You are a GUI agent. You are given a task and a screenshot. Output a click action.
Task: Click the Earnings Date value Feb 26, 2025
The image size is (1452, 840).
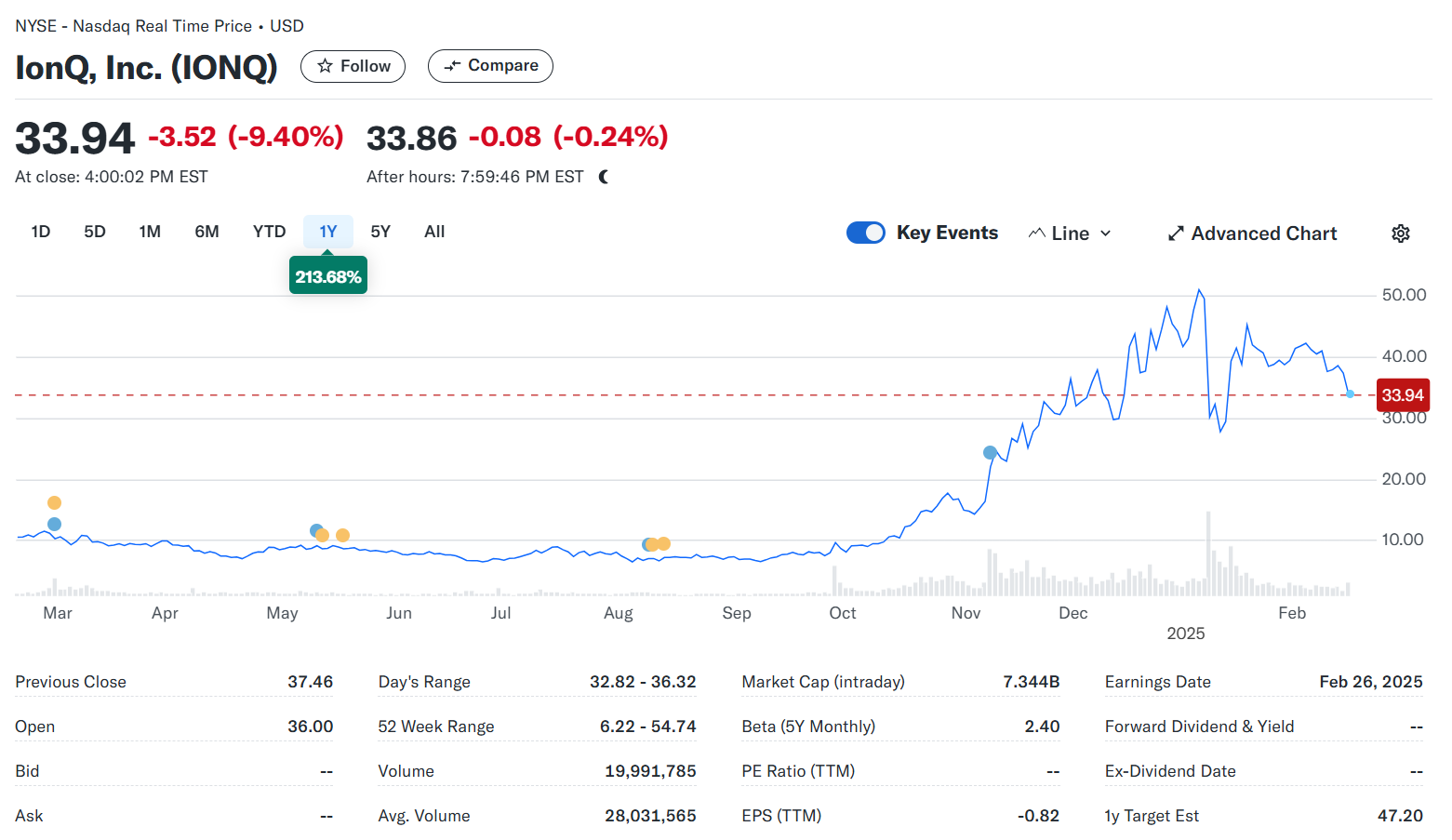1371,682
